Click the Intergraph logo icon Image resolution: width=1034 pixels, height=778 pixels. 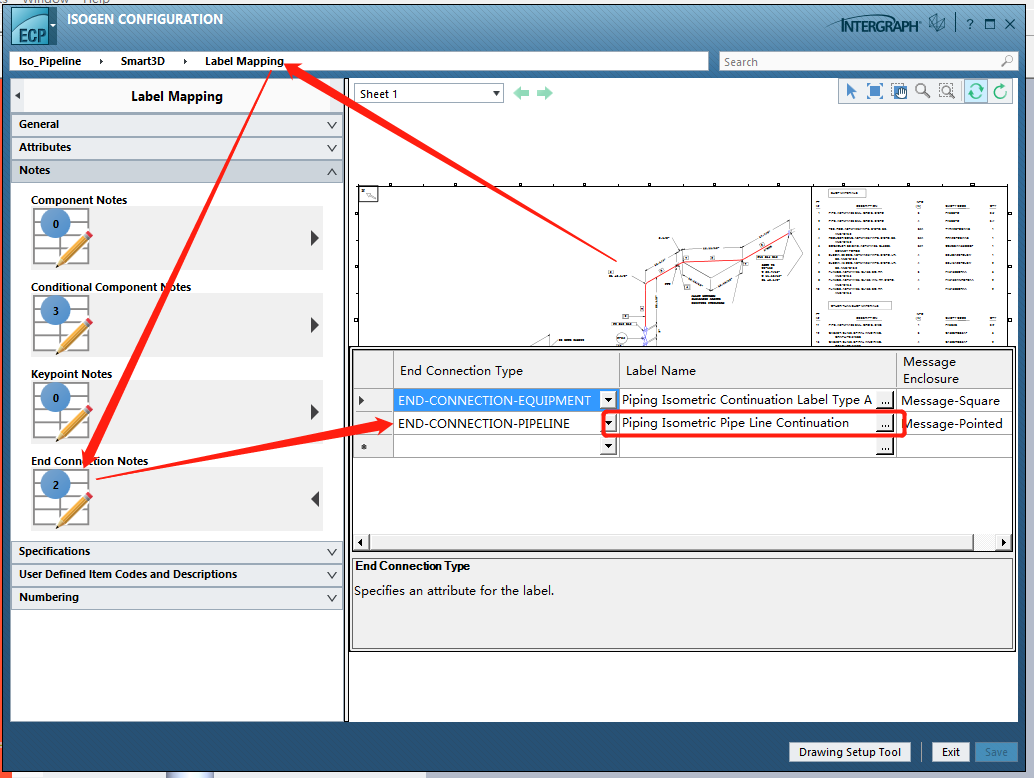point(937,24)
